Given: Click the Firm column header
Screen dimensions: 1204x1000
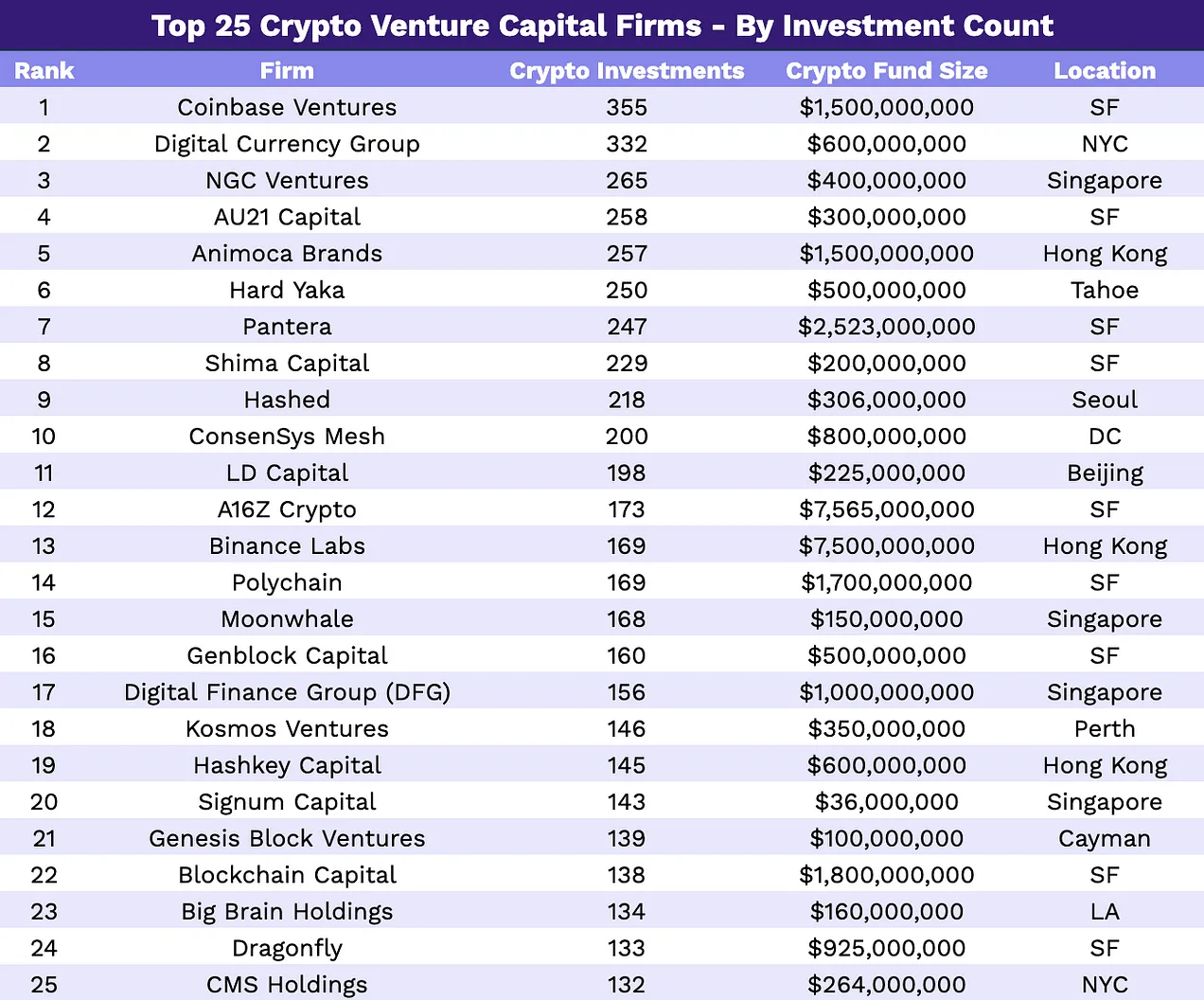Looking at the screenshot, I should tap(287, 71).
